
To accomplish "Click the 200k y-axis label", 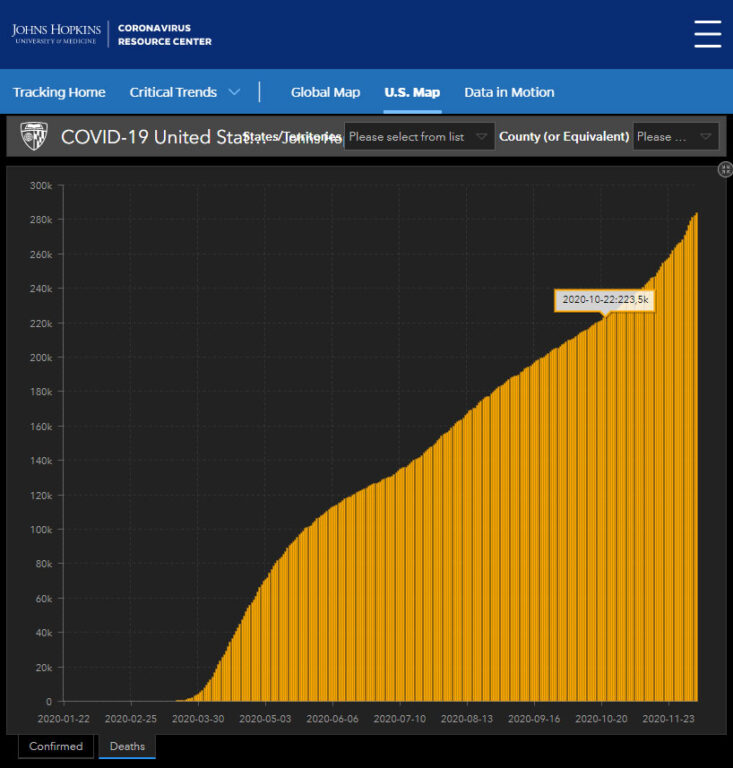I will (41, 358).
